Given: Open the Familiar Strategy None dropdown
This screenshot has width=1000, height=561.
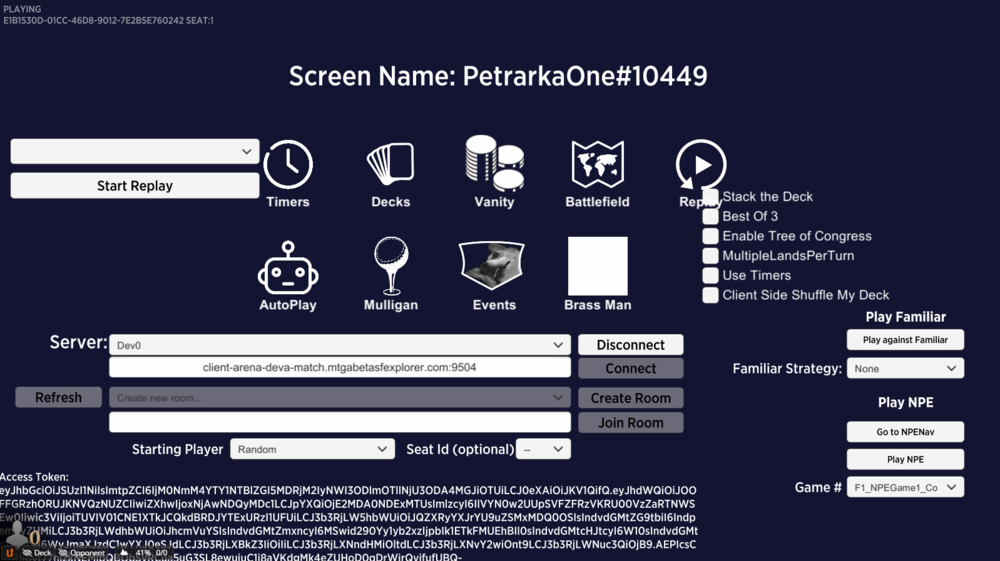Looking at the screenshot, I should 905,368.
